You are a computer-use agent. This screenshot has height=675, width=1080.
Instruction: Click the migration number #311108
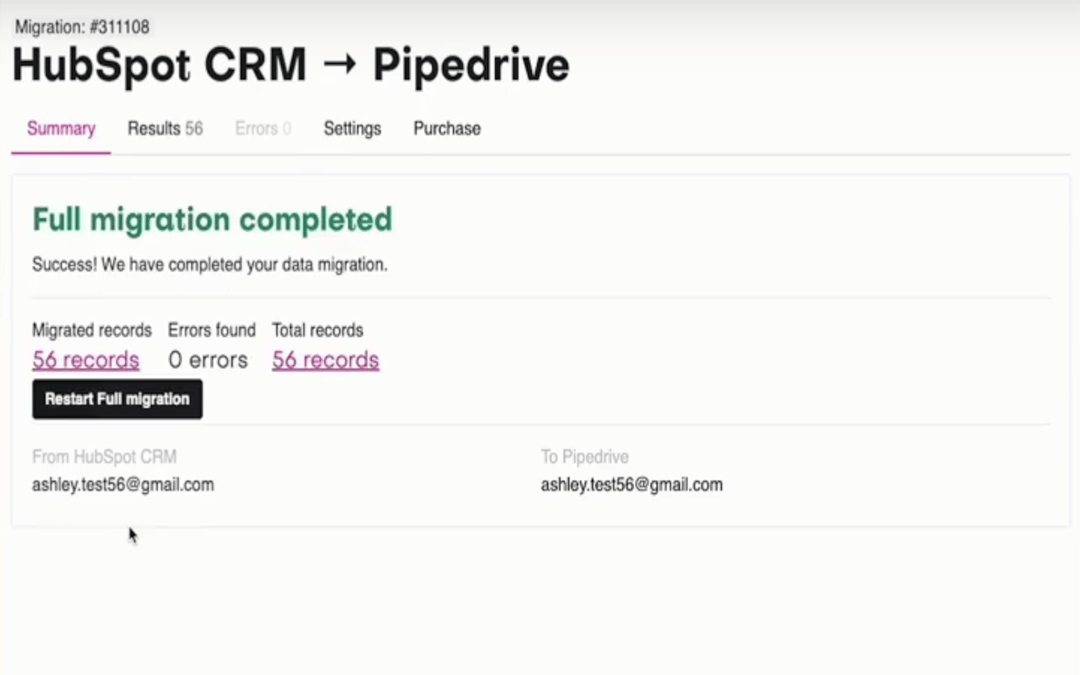80,28
